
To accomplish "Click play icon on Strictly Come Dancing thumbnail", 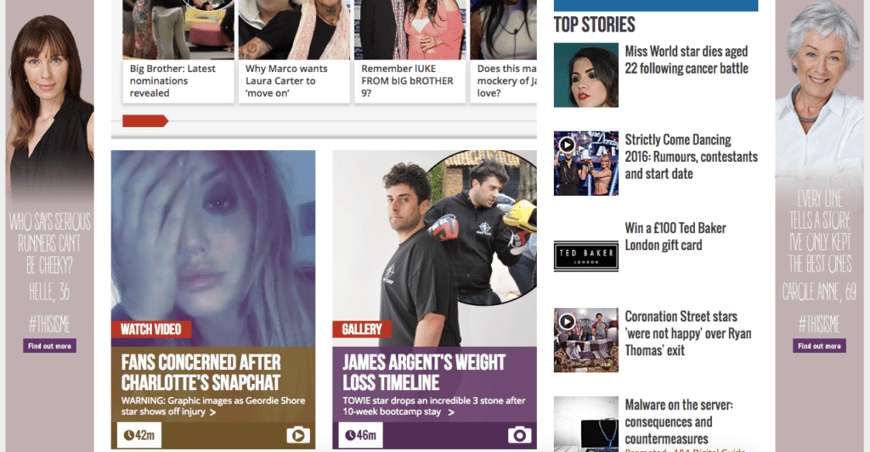I will point(566,145).
